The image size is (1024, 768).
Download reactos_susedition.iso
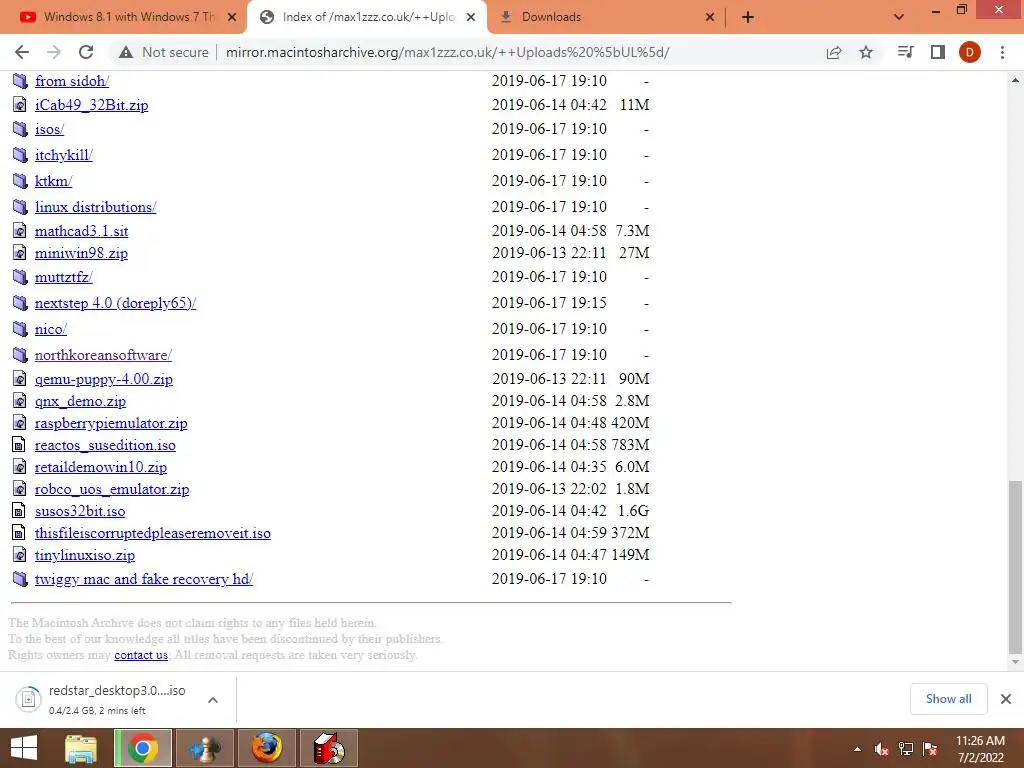[105, 445]
